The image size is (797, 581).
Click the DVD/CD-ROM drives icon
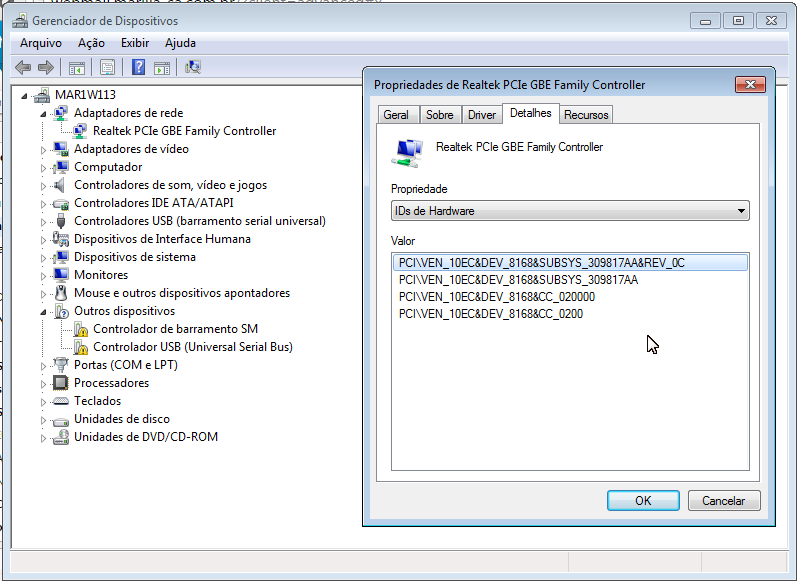[x=61, y=437]
